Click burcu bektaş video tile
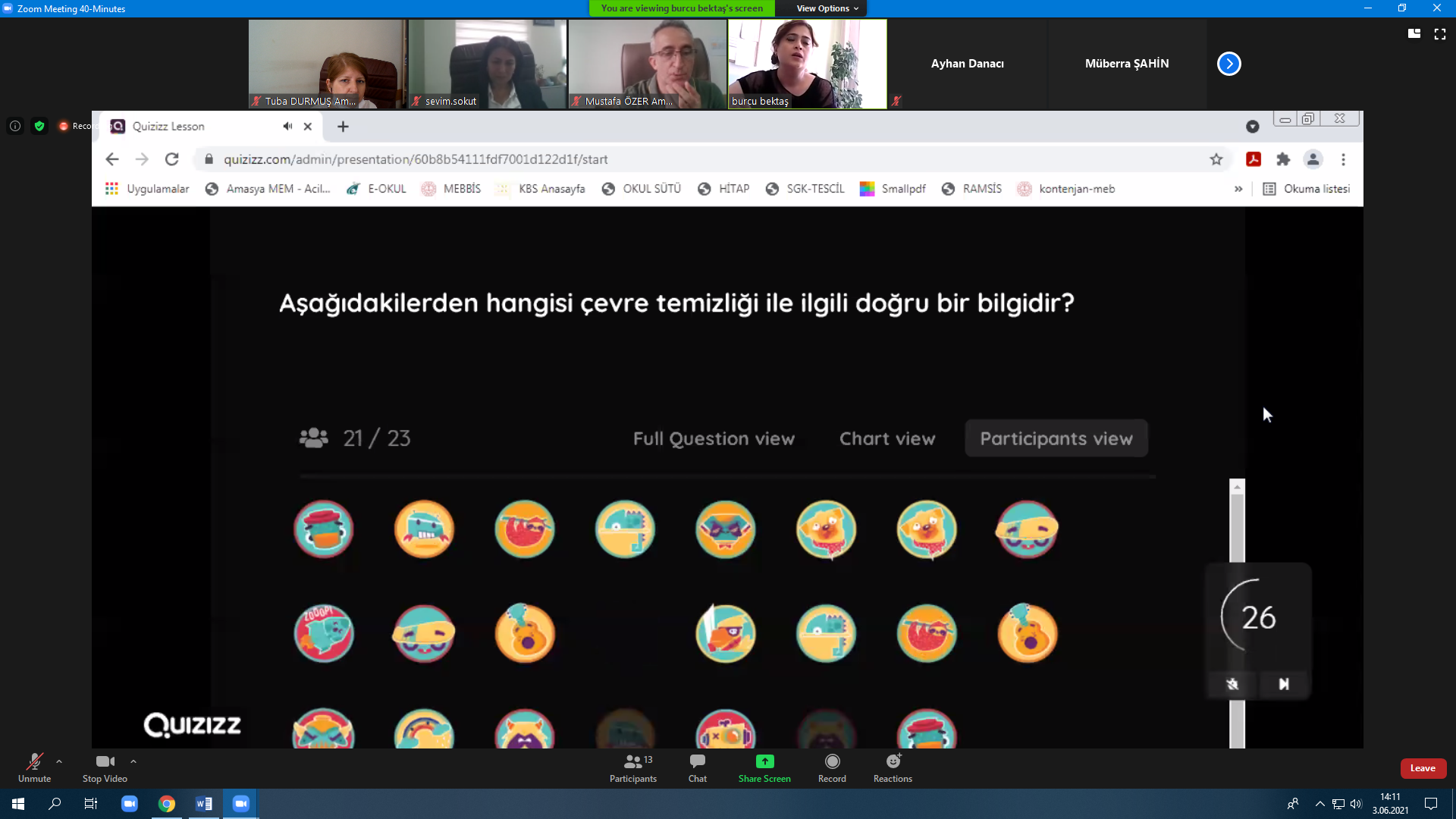This screenshot has width=1456, height=819. tap(807, 63)
